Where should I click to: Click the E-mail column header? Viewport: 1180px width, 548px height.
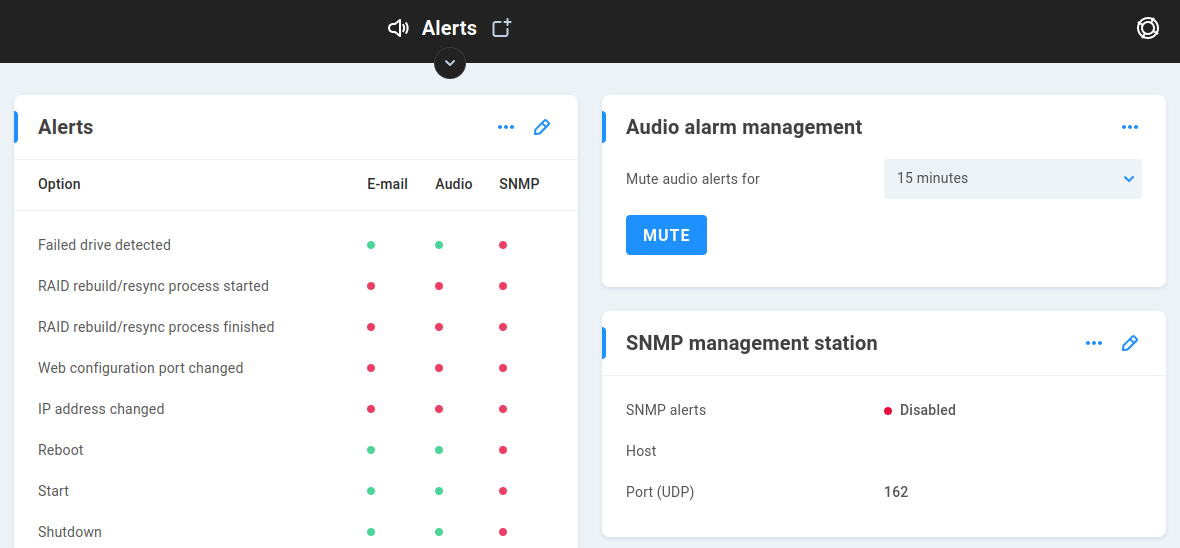pyautogui.click(x=388, y=184)
